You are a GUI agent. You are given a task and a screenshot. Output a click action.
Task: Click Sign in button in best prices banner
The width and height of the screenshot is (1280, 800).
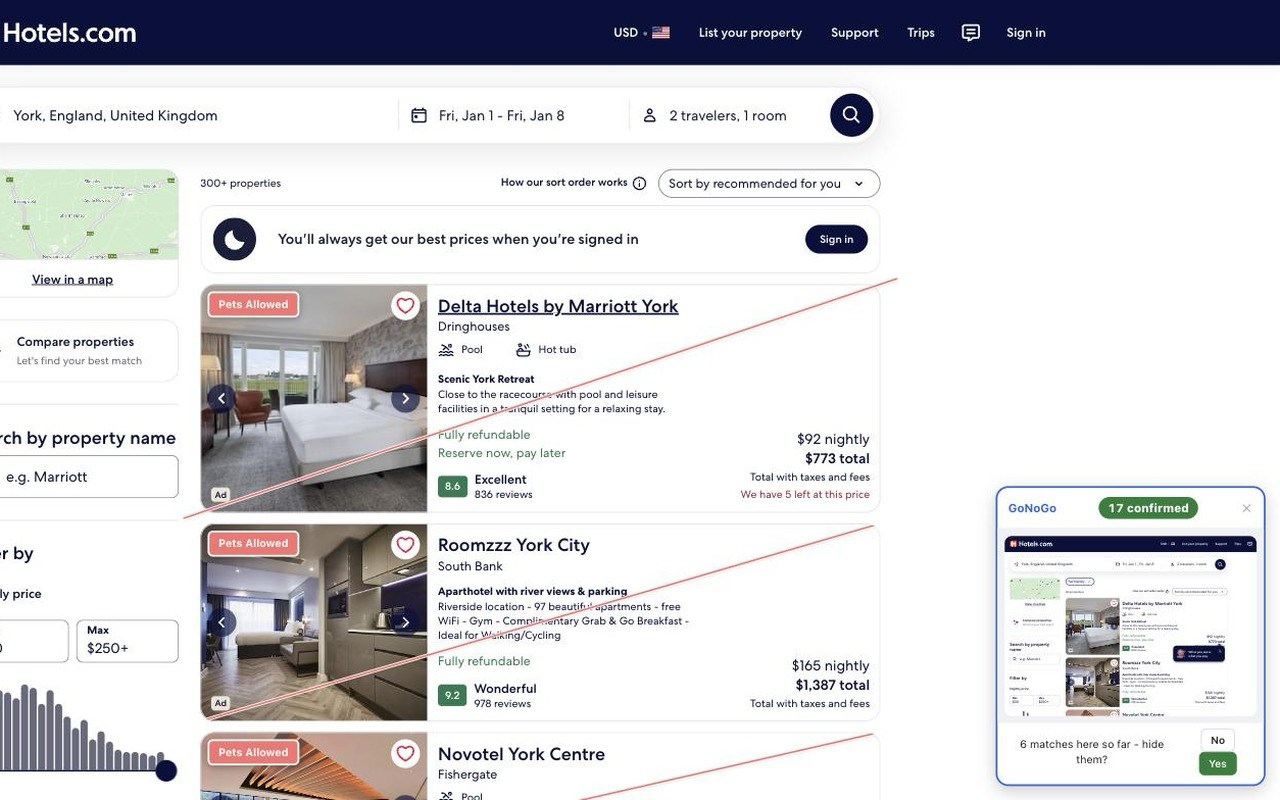point(836,239)
